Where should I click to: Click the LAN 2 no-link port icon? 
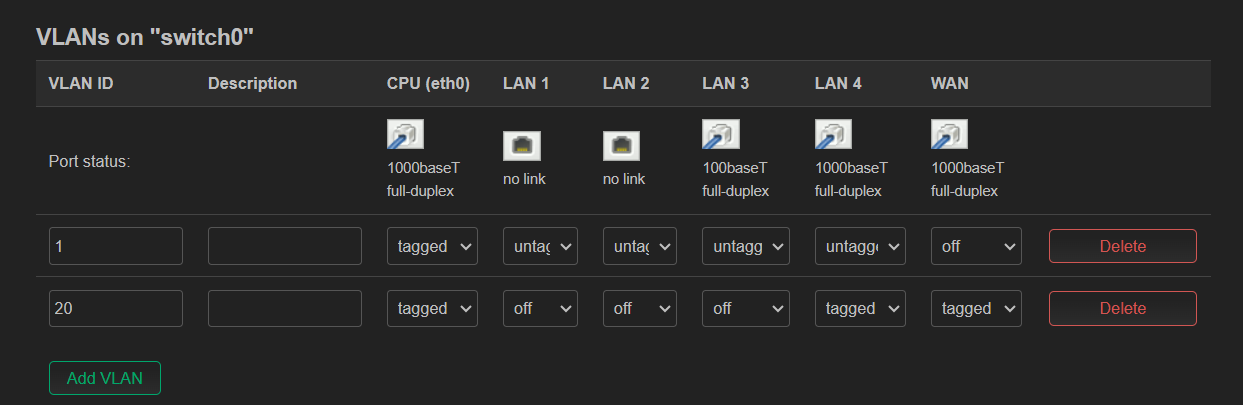click(621, 146)
